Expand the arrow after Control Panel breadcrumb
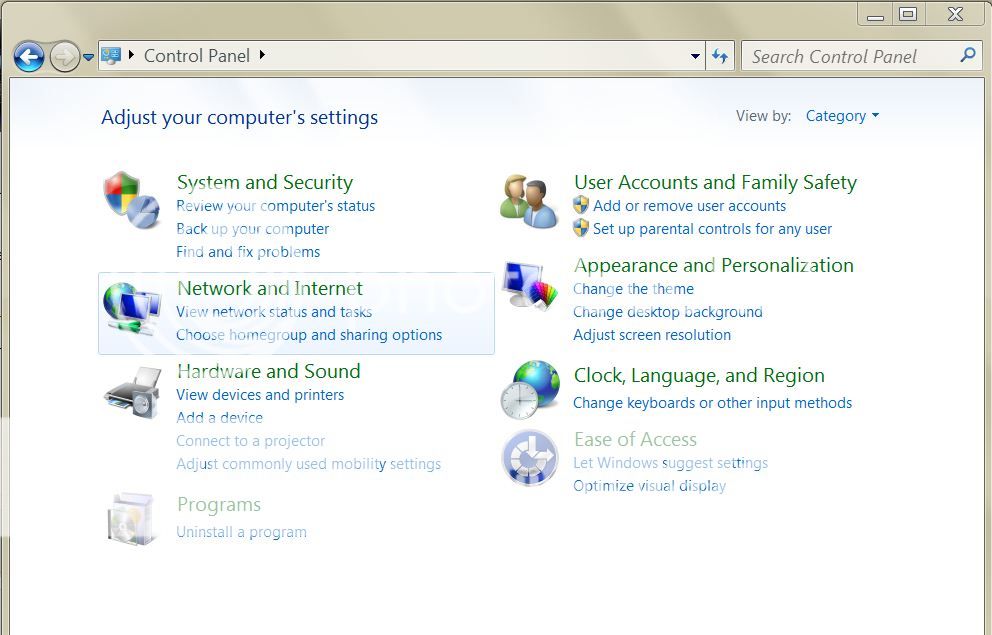 click(x=262, y=55)
